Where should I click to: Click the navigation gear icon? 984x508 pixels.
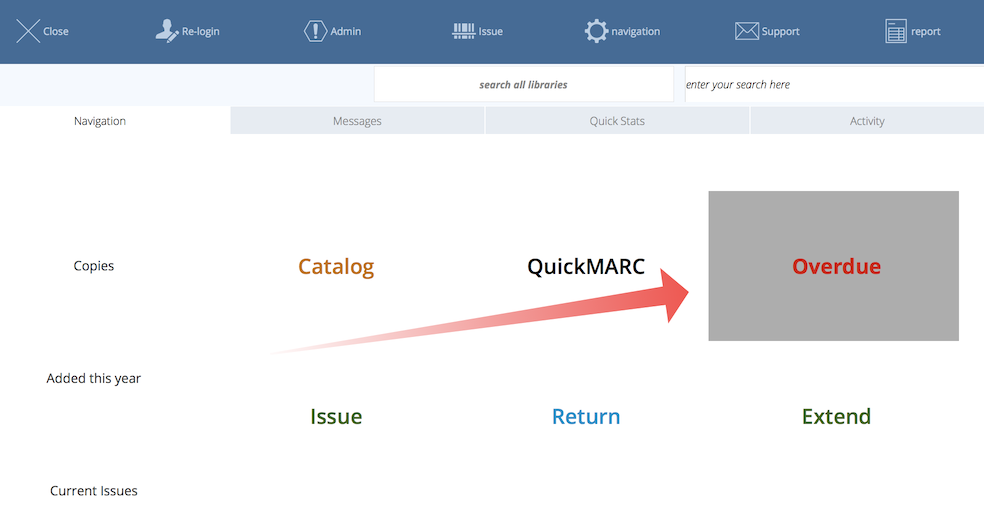[596, 31]
